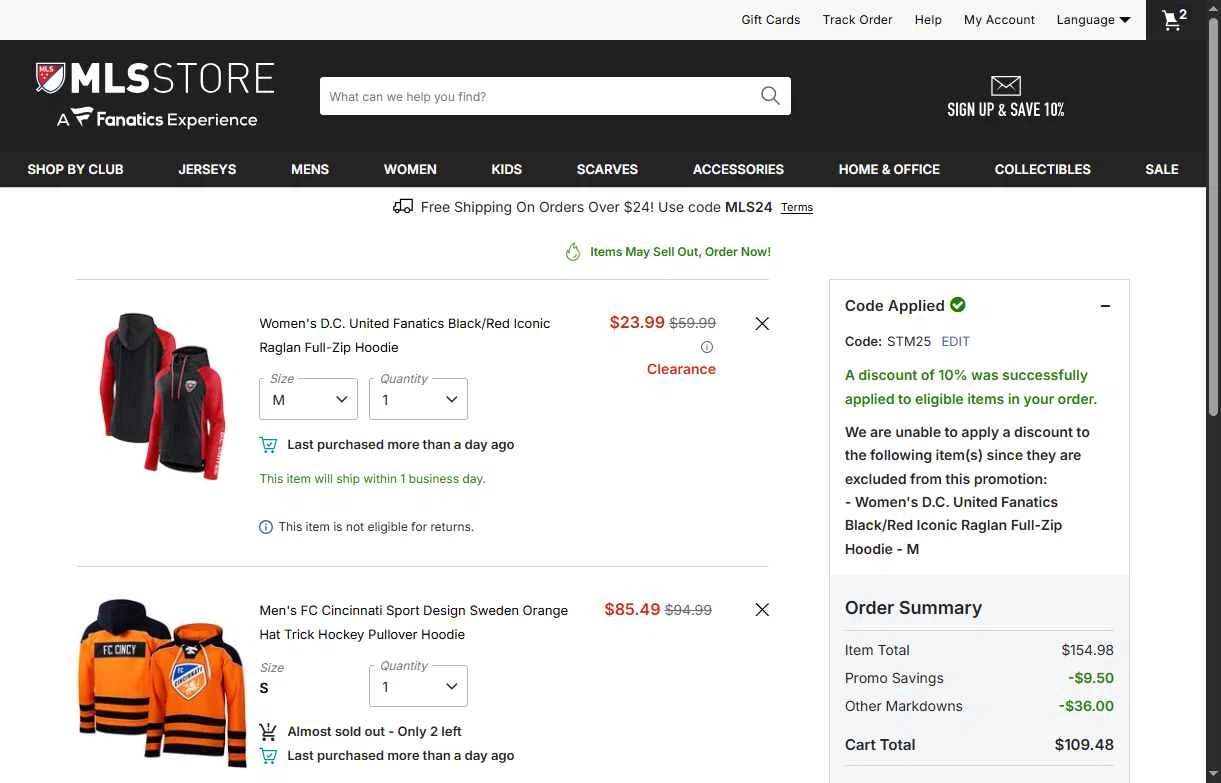Click the Item Total $154.98 value

(1088, 650)
